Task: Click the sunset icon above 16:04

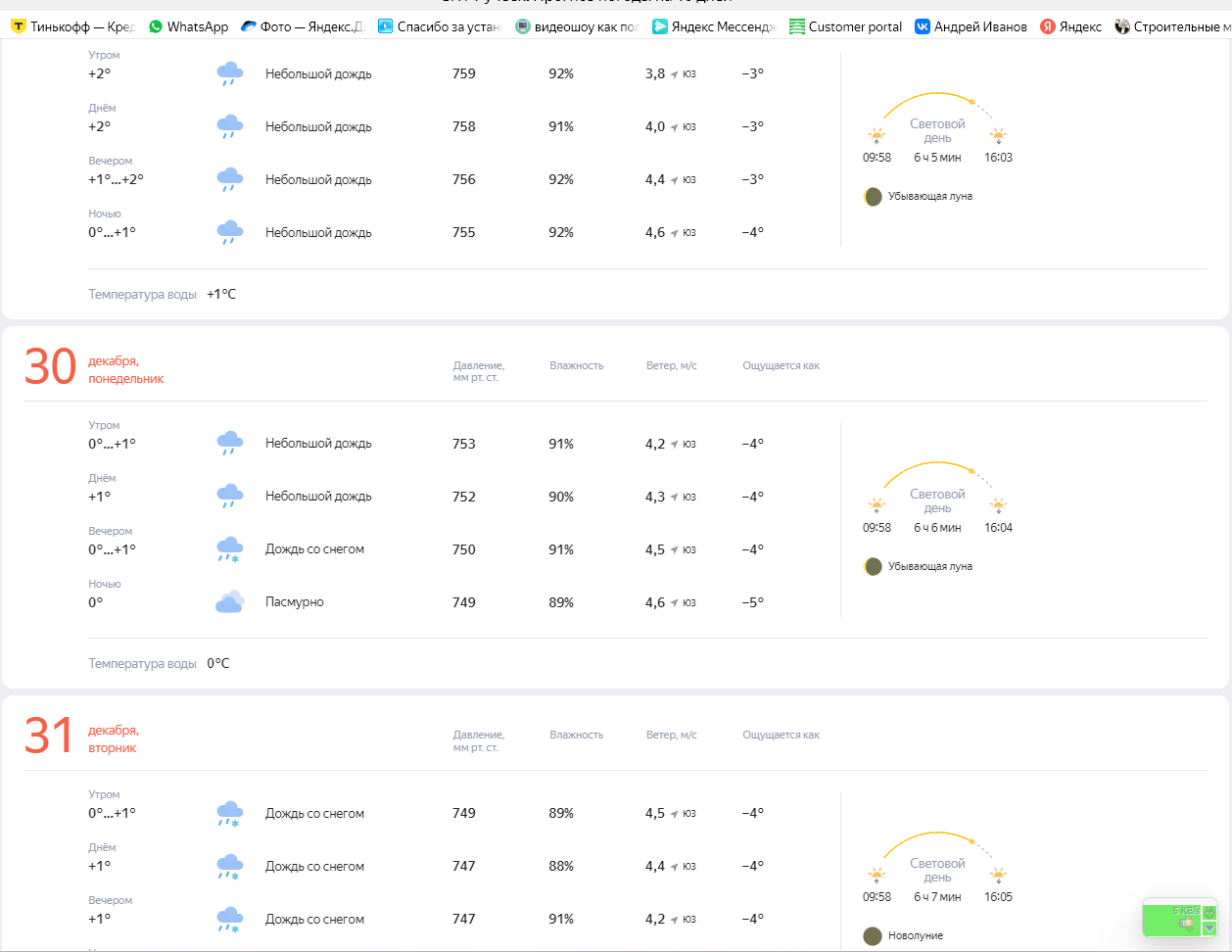Action: point(998,506)
